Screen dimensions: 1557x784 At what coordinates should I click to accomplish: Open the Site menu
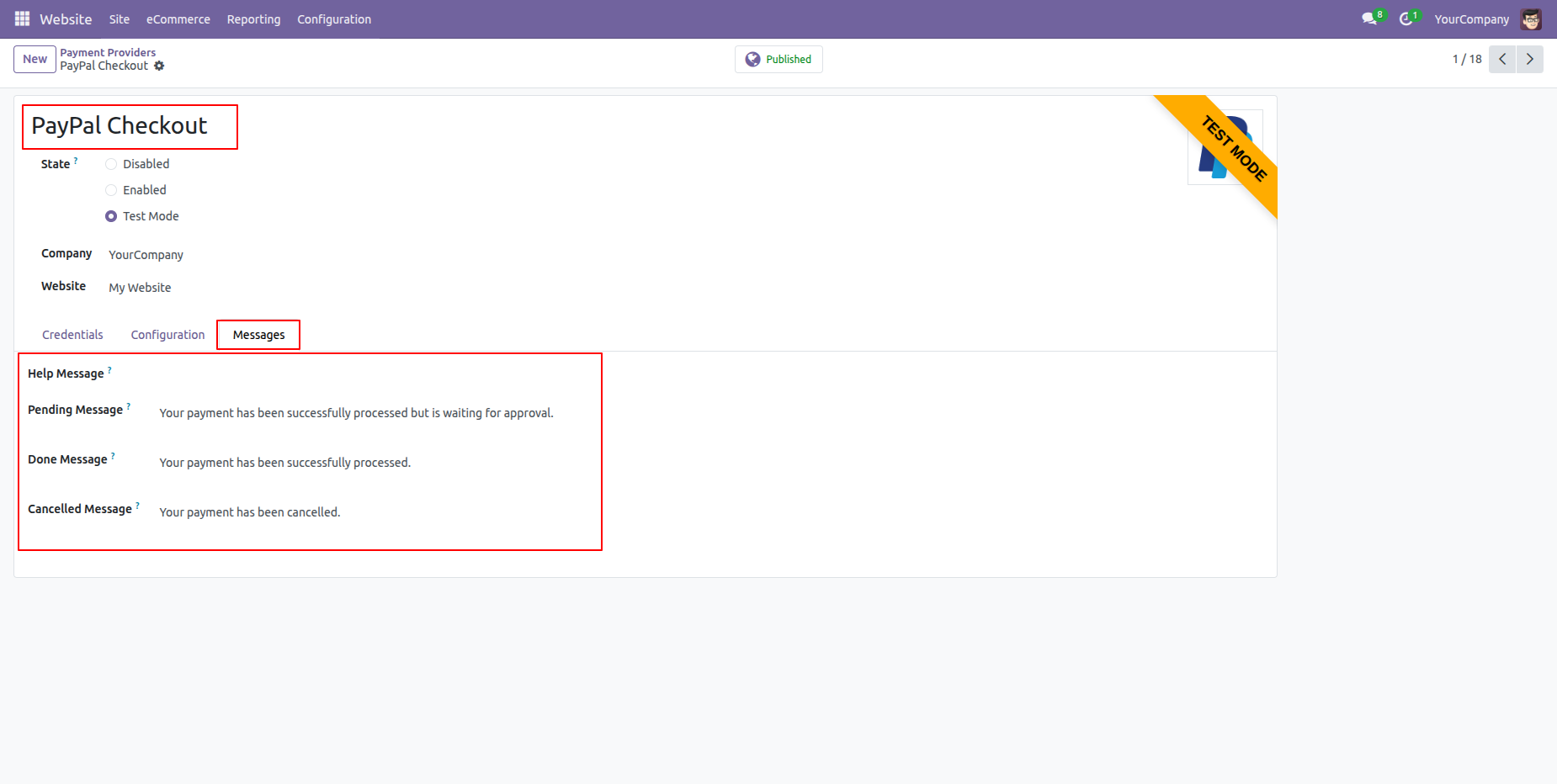120,19
